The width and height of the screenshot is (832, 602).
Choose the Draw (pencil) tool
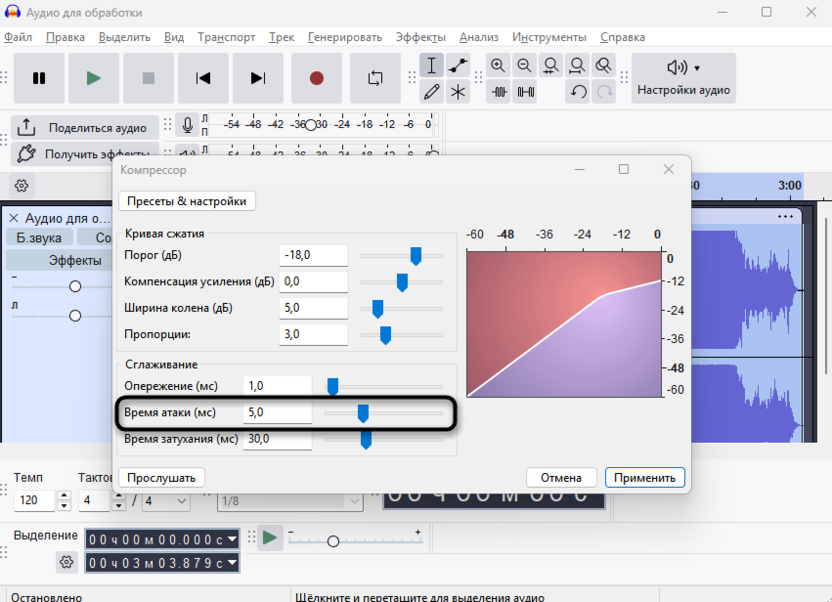tap(431, 92)
